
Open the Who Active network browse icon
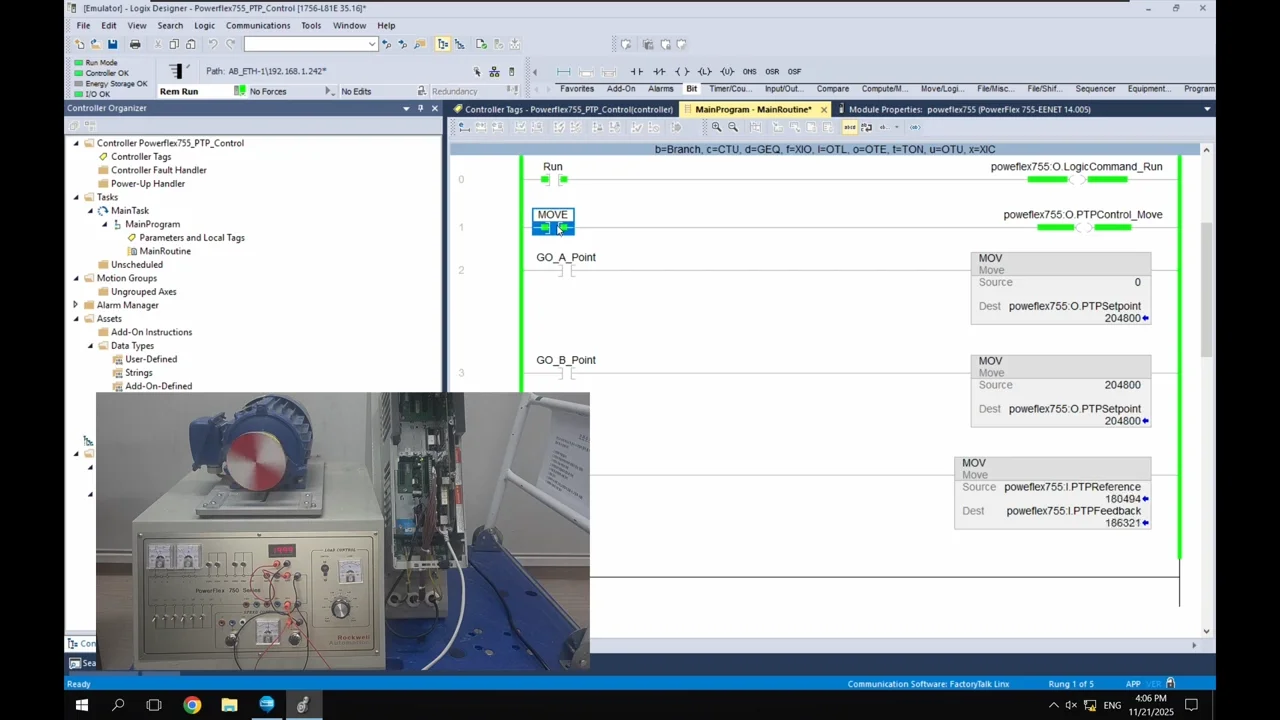pyautogui.click(x=494, y=72)
